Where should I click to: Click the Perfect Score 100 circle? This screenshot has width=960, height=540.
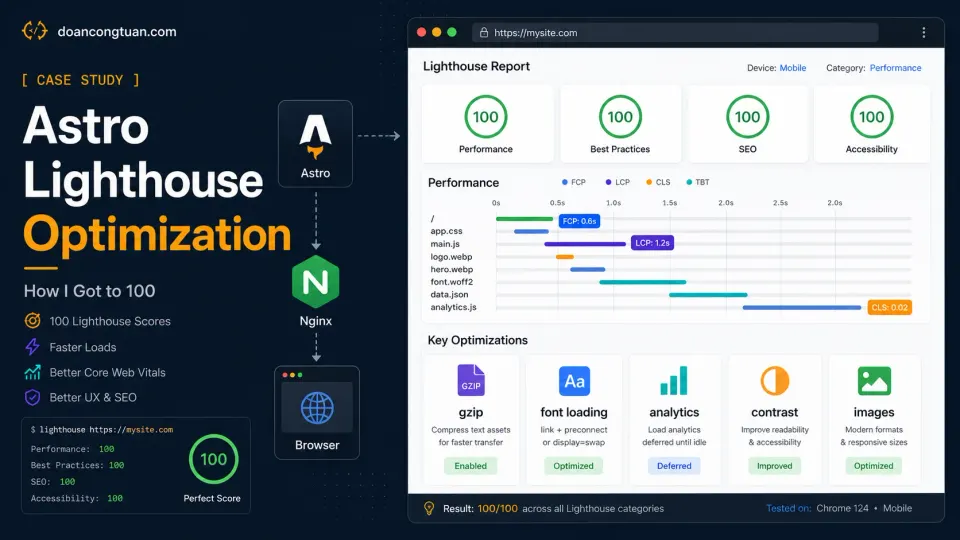pyautogui.click(x=214, y=459)
